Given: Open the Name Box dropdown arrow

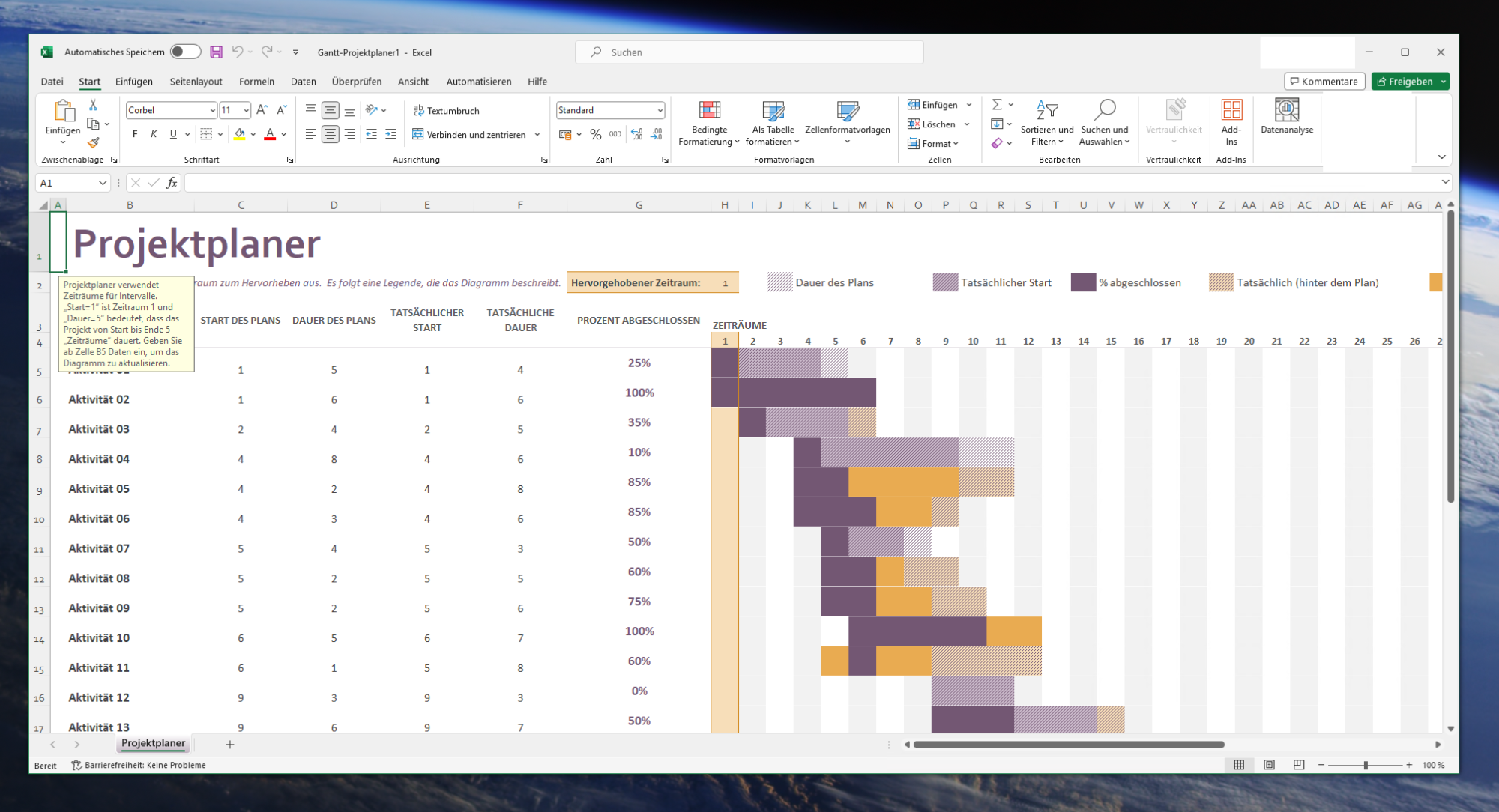Looking at the screenshot, I should pos(102,183).
